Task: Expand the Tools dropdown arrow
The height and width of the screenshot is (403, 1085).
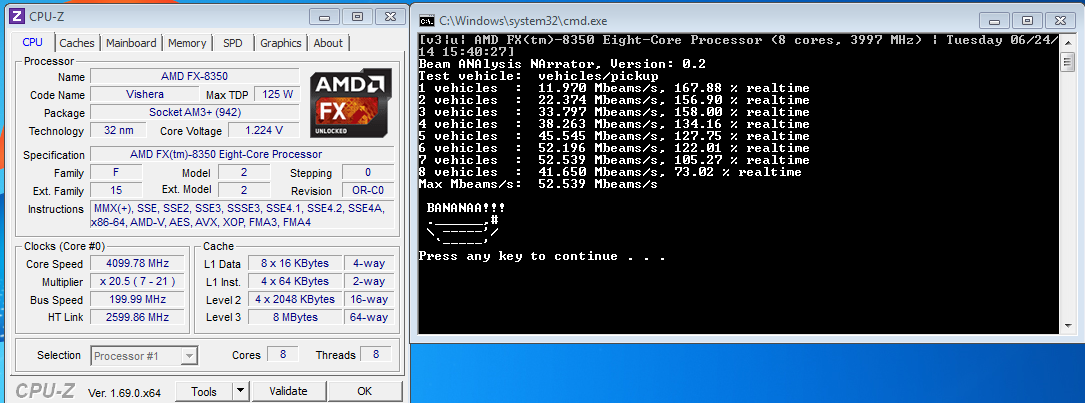Action: tap(240, 391)
